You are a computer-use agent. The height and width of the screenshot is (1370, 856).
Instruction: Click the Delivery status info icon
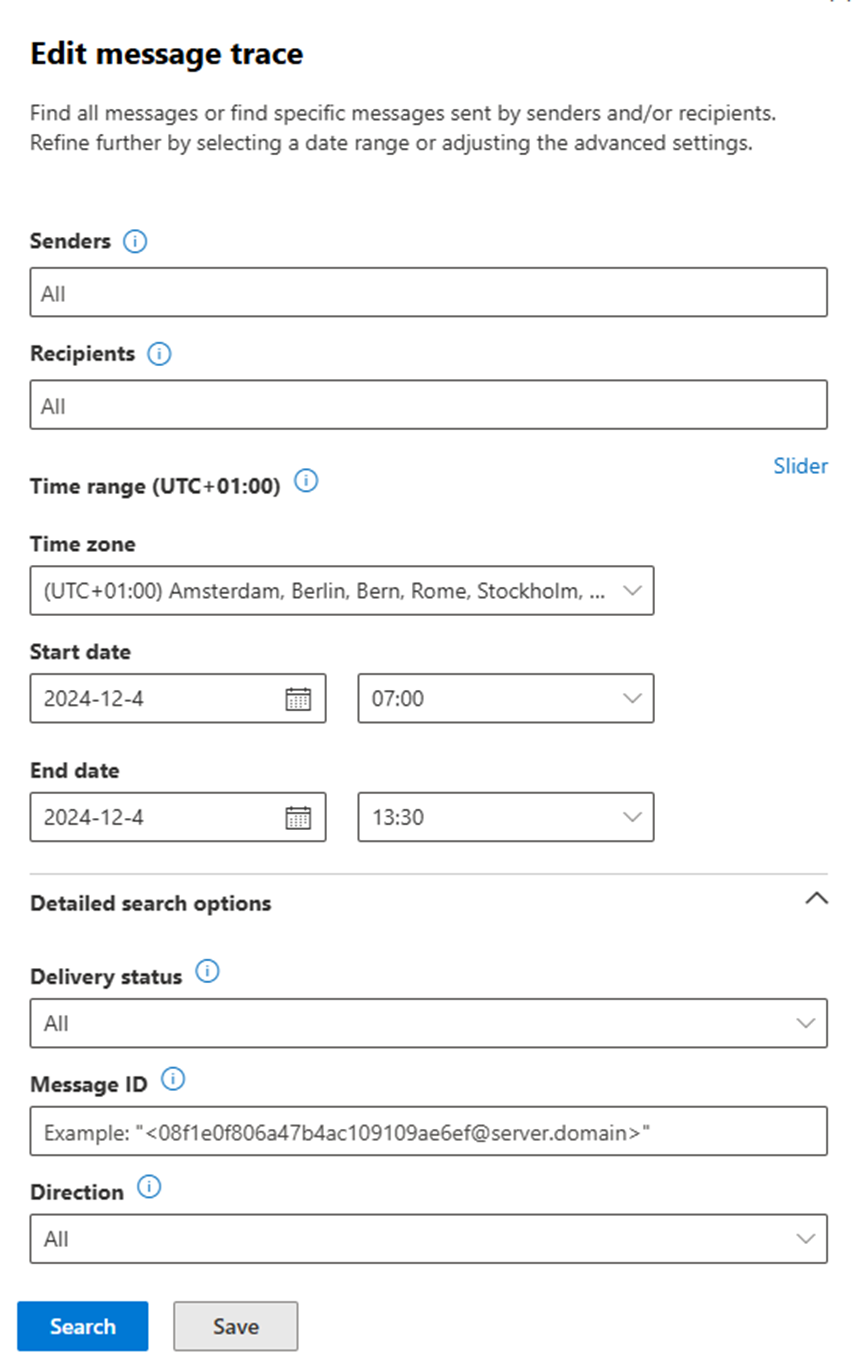(x=207, y=972)
